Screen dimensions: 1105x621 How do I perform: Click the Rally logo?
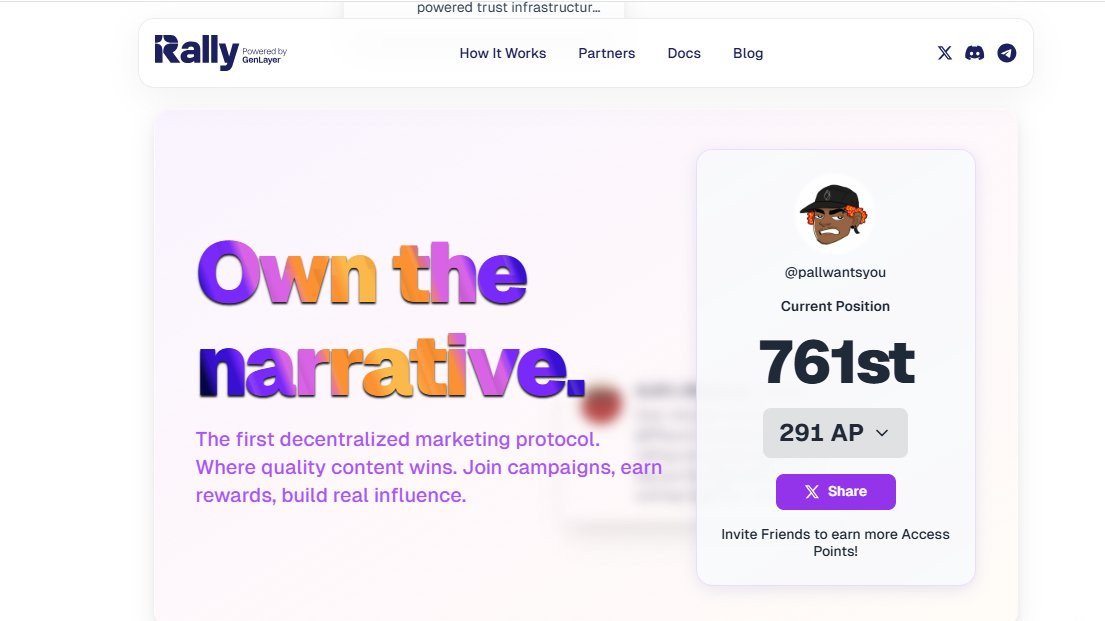[197, 52]
